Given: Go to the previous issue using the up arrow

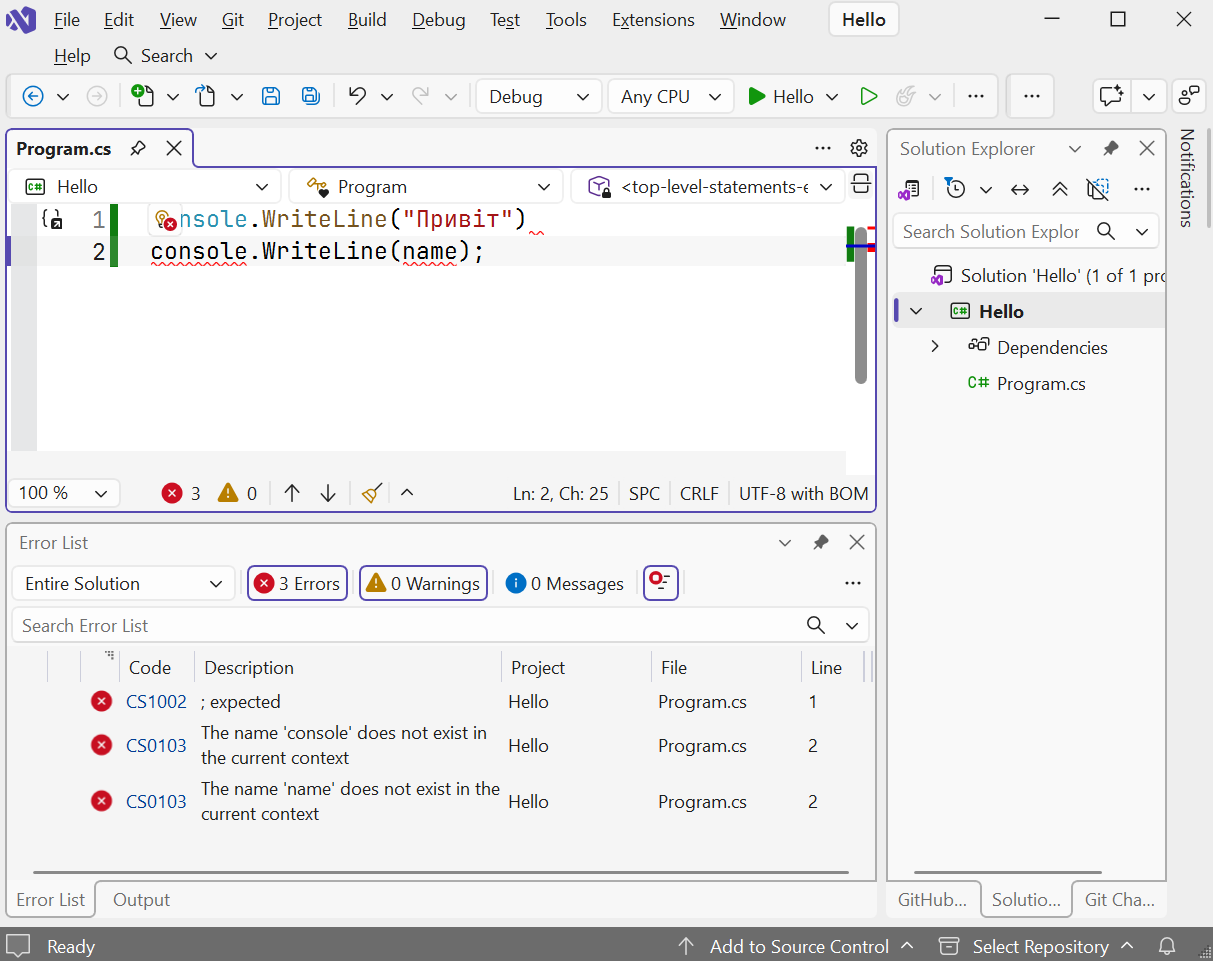Looking at the screenshot, I should coord(292,493).
